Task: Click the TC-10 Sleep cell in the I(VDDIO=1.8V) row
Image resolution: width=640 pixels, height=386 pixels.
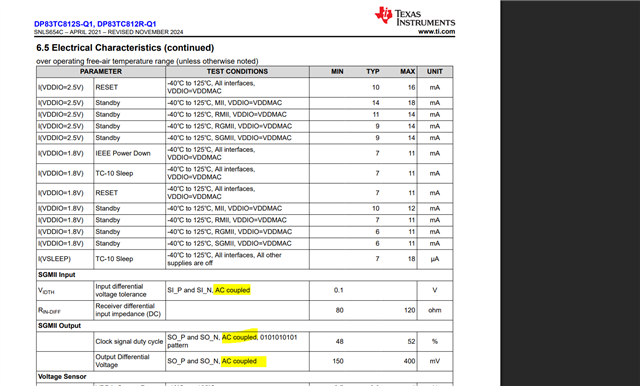Action: click(129, 173)
